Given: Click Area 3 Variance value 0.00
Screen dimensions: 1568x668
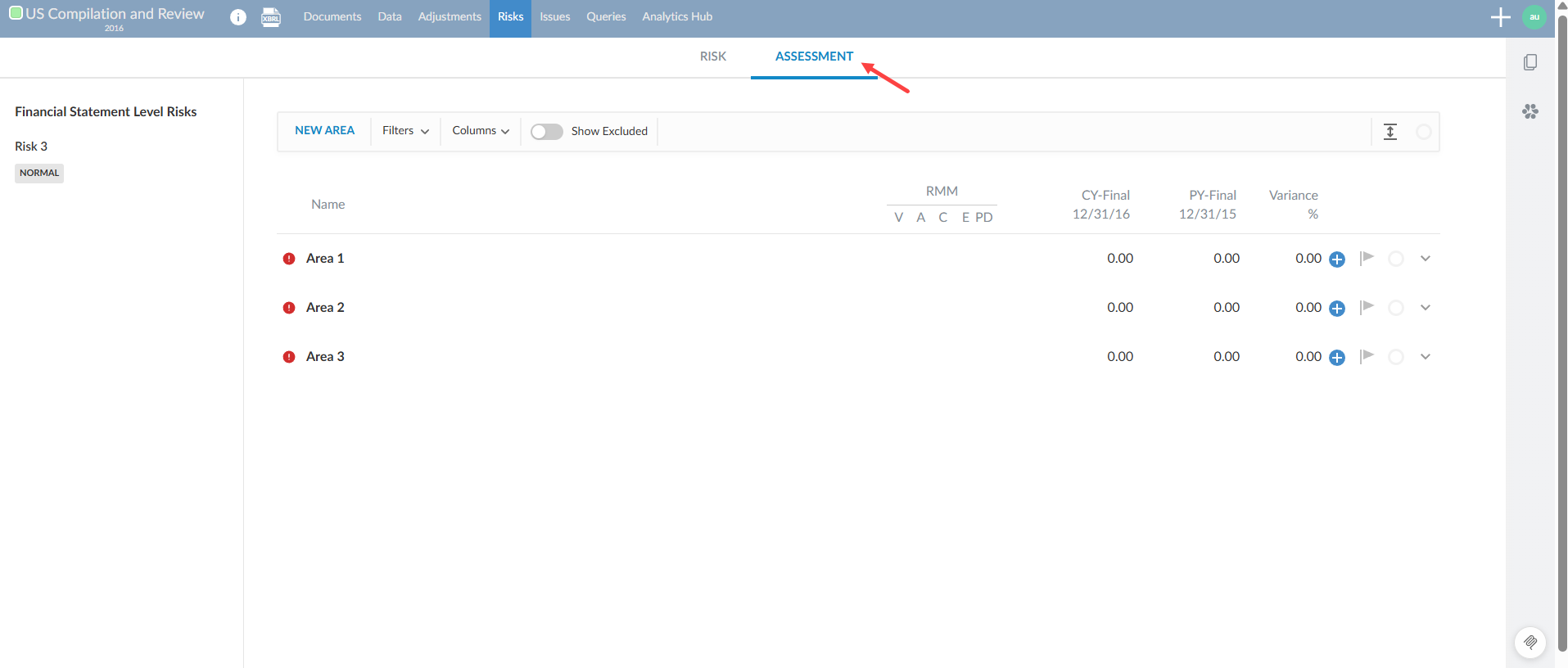Looking at the screenshot, I should pyautogui.click(x=1308, y=357).
